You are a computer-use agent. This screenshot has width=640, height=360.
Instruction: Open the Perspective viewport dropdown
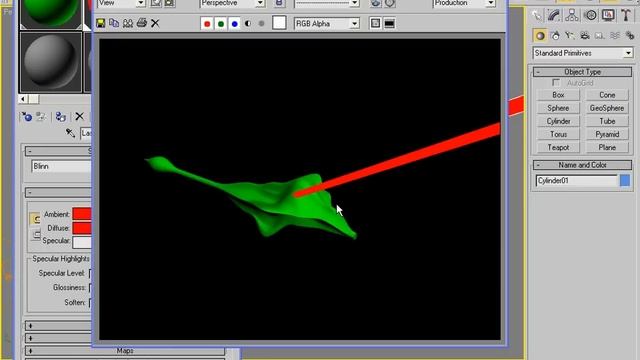click(x=232, y=3)
